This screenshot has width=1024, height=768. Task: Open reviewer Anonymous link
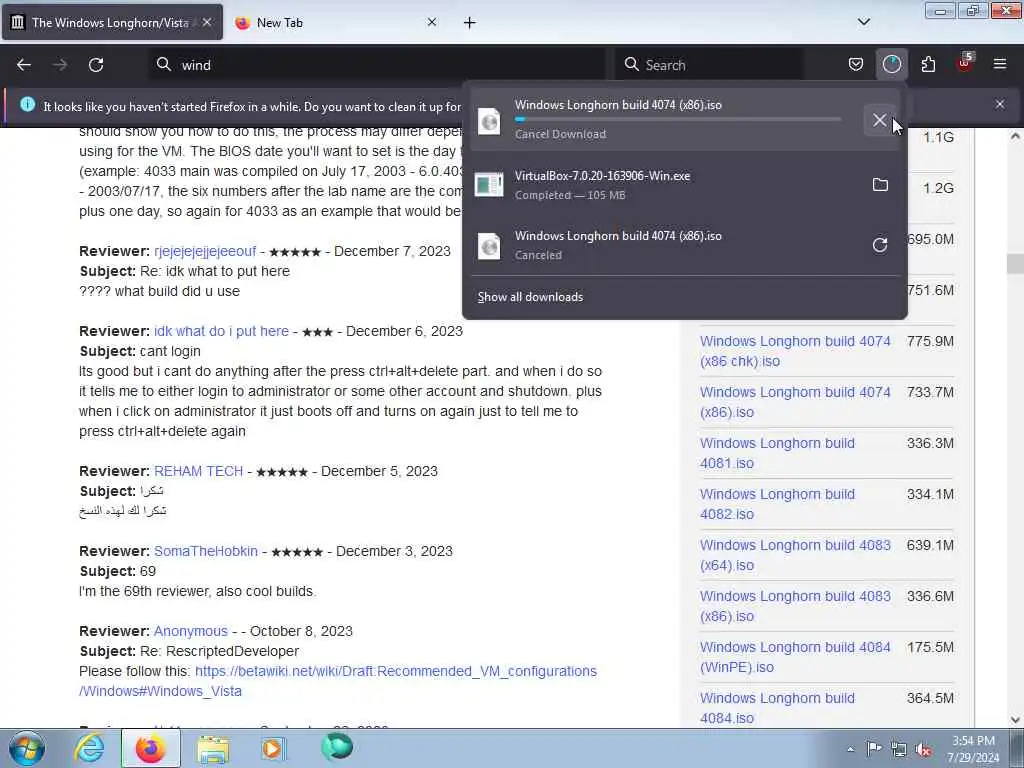[191, 632]
